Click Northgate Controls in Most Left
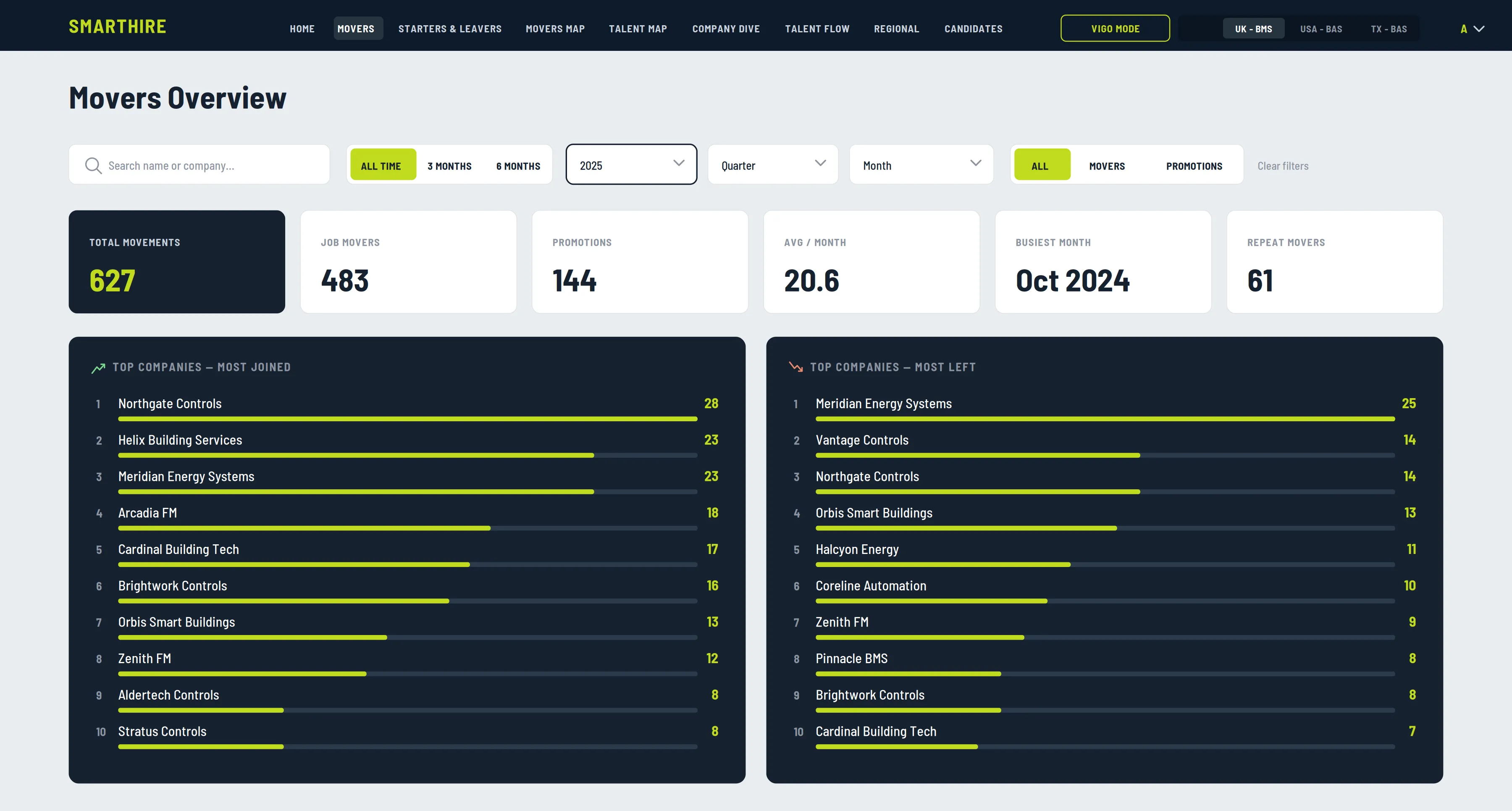The image size is (1512, 811). tap(868, 477)
